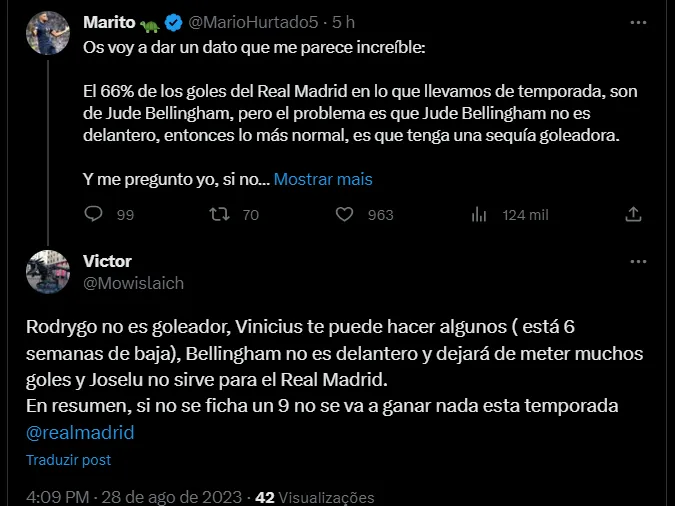The image size is (675, 506).
Task: Expand tweet with Mostrar mais
Action: pyautogui.click(x=323, y=180)
